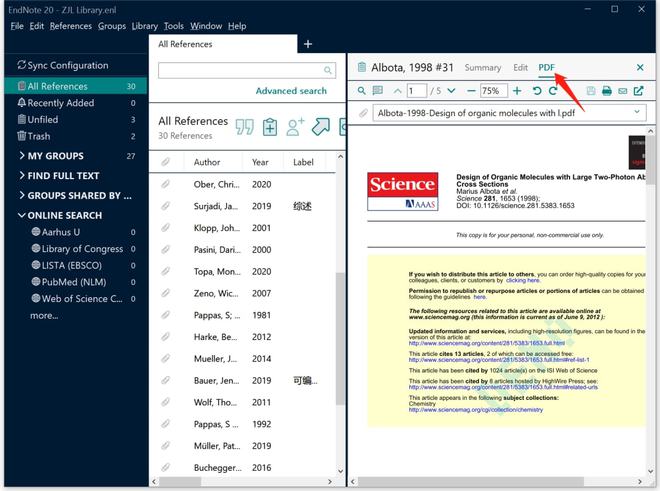Share library using the person plus icon

pos(295,127)
